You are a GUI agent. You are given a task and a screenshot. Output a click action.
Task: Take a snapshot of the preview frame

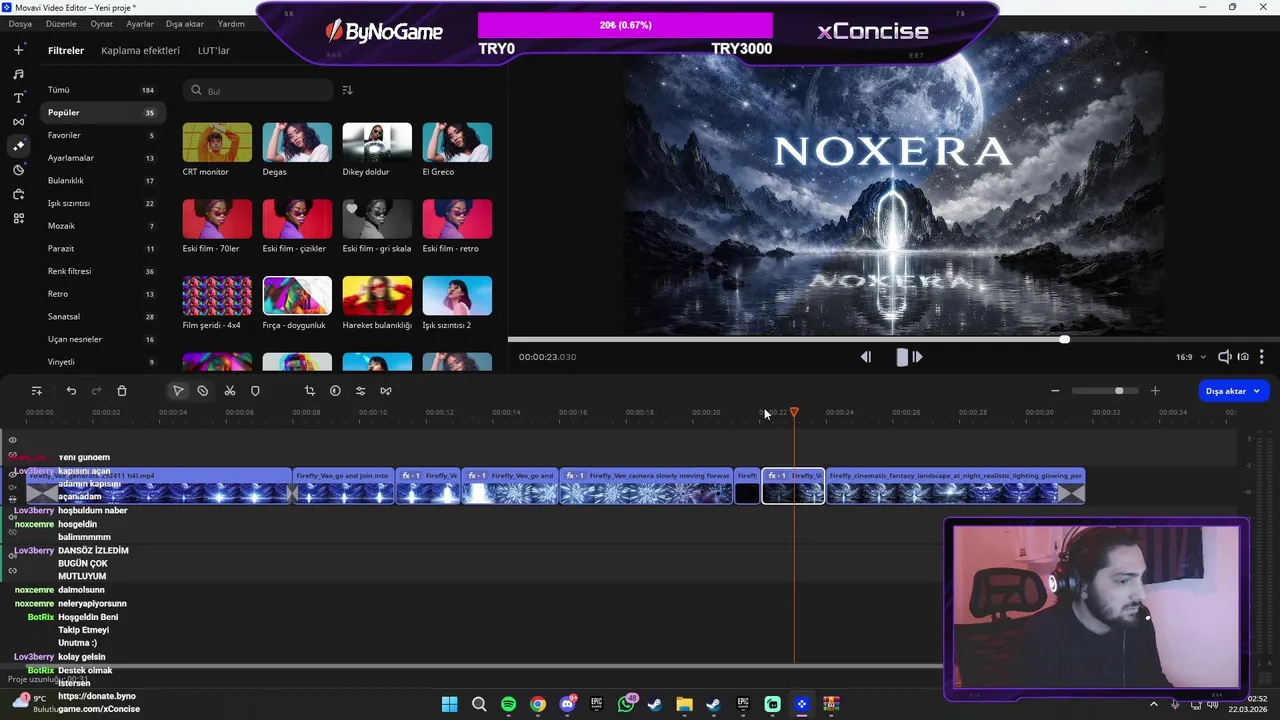tap(1243, 357)
